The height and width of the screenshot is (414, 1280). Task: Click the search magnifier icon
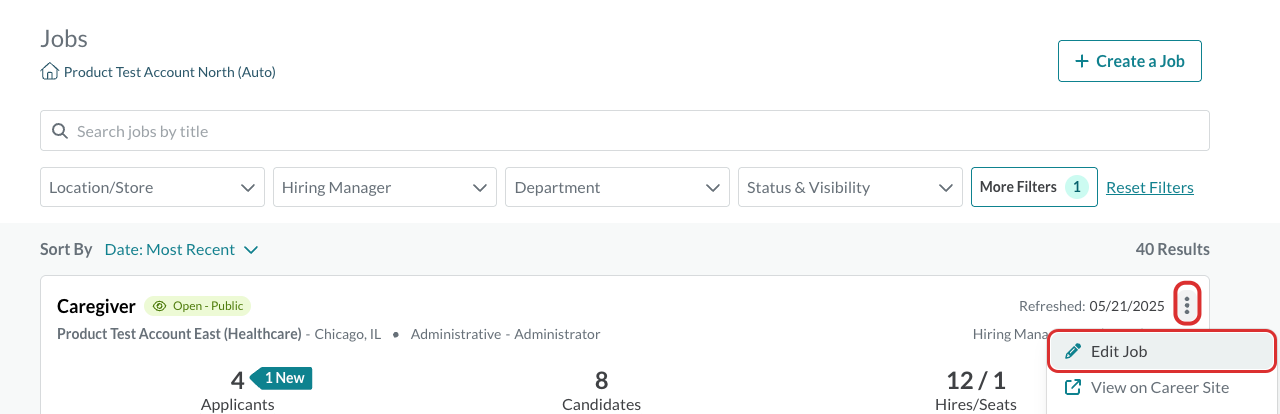pyautogui.click(x=59, y=131)
